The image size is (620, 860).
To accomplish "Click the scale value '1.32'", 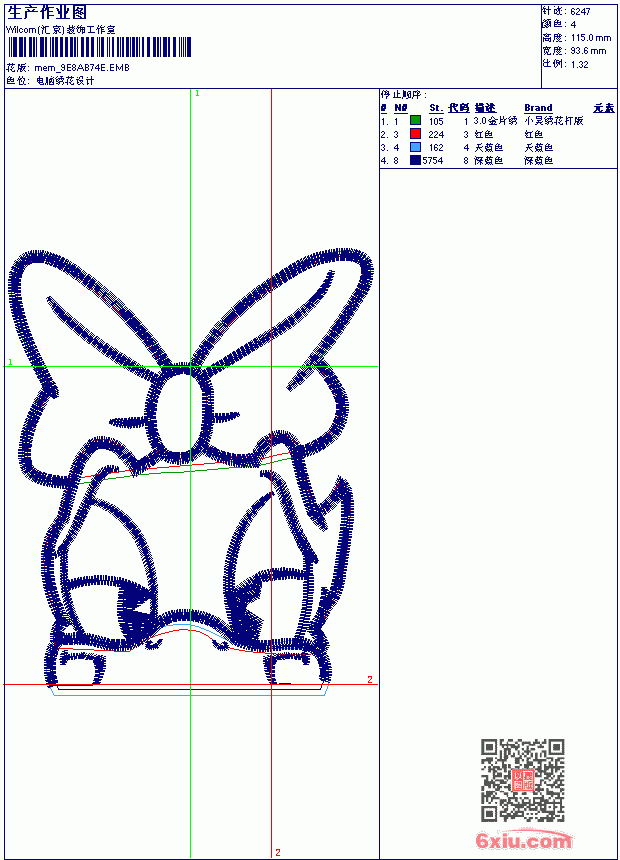I will click(579, 64).
